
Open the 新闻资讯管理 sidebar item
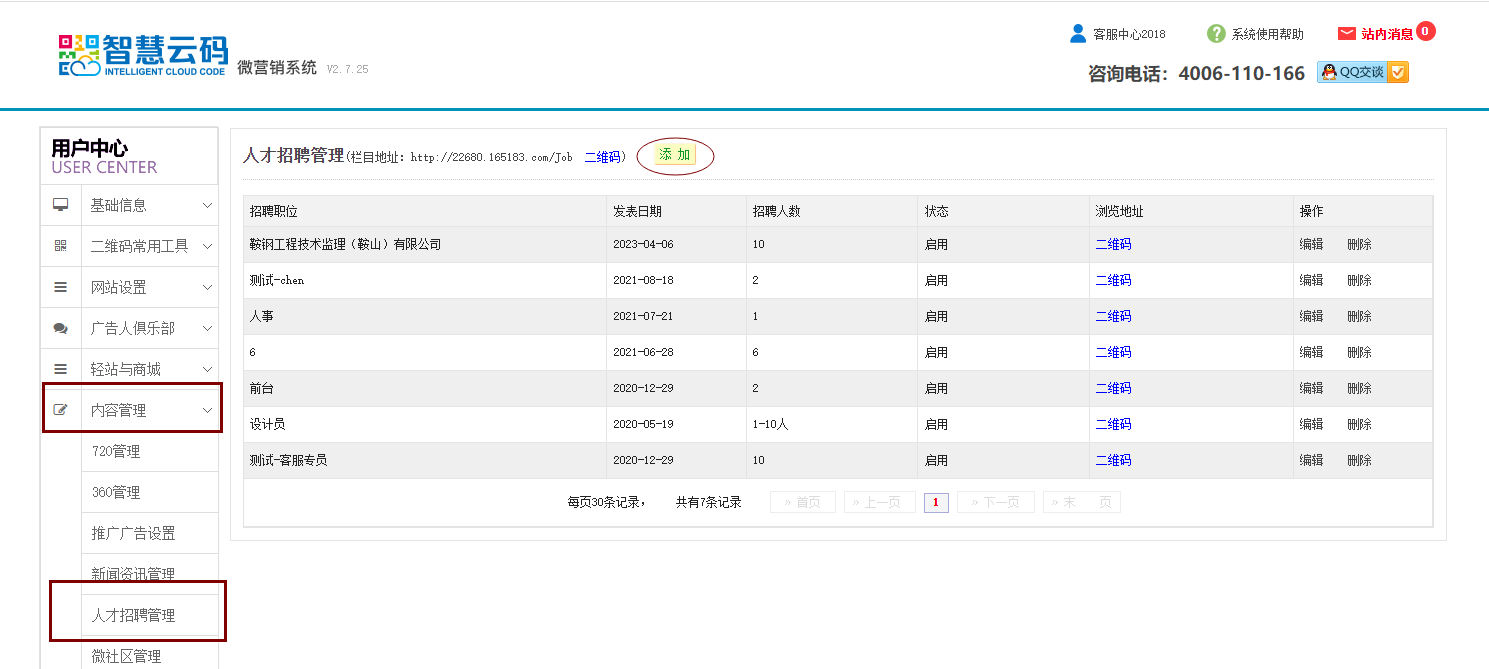click(x=133, y=574)
